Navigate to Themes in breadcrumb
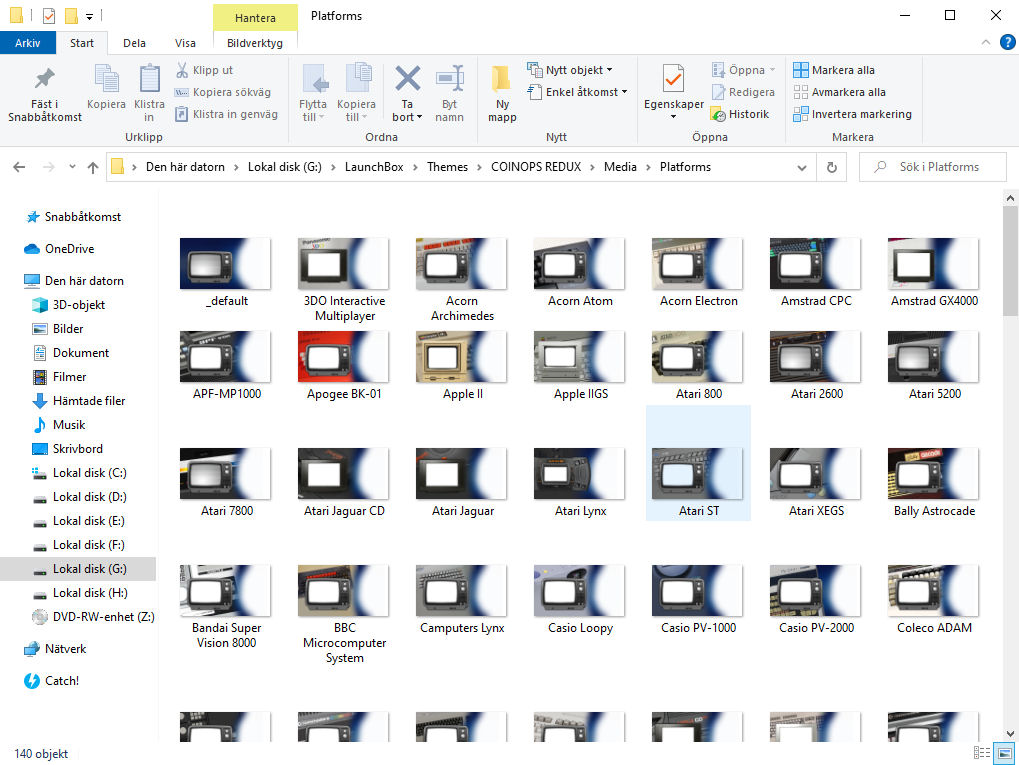Viewport: 1019px width, 765px height. (447, 167)
